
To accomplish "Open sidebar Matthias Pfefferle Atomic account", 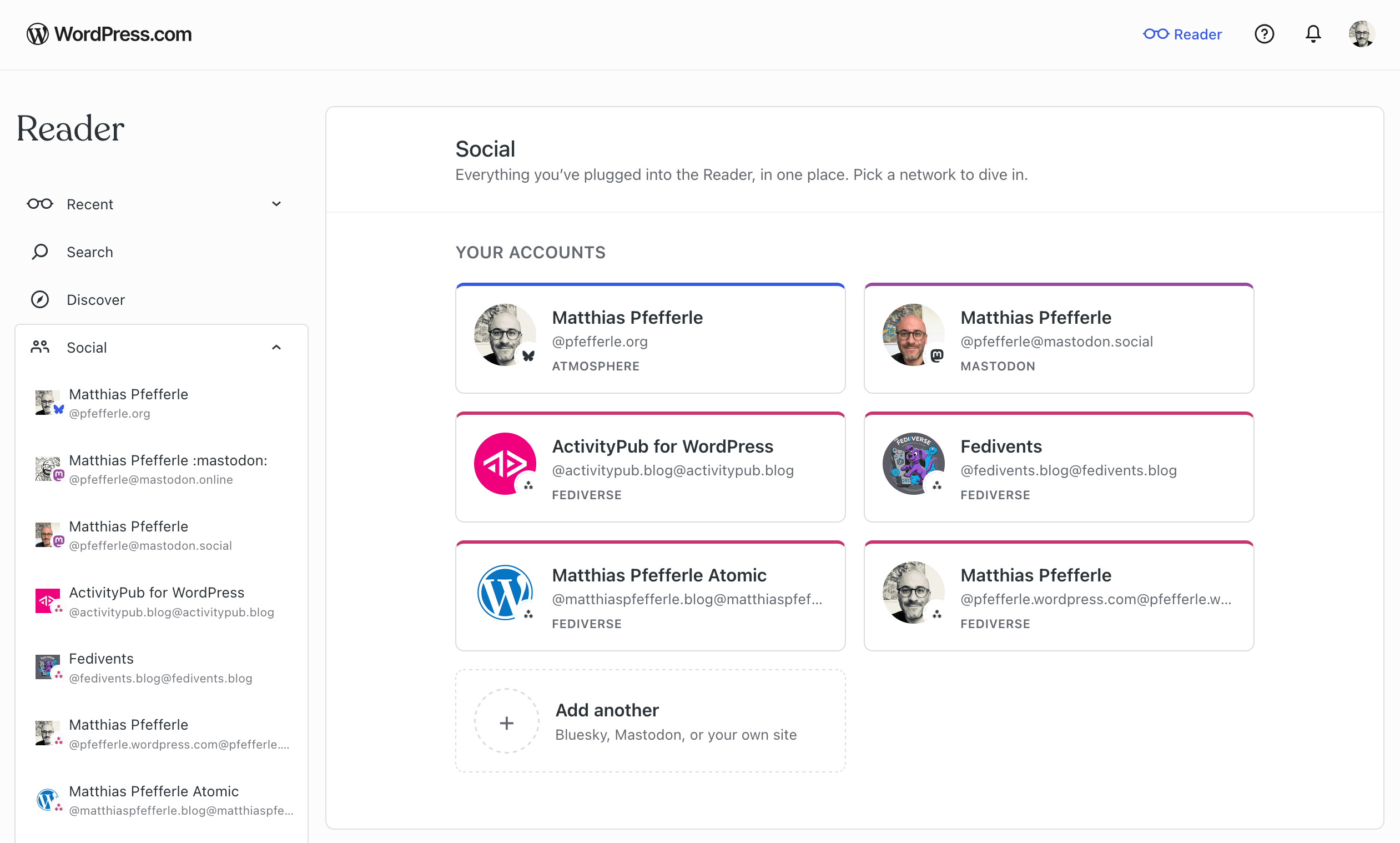I will pyautogui.click(x=161, y=800).
